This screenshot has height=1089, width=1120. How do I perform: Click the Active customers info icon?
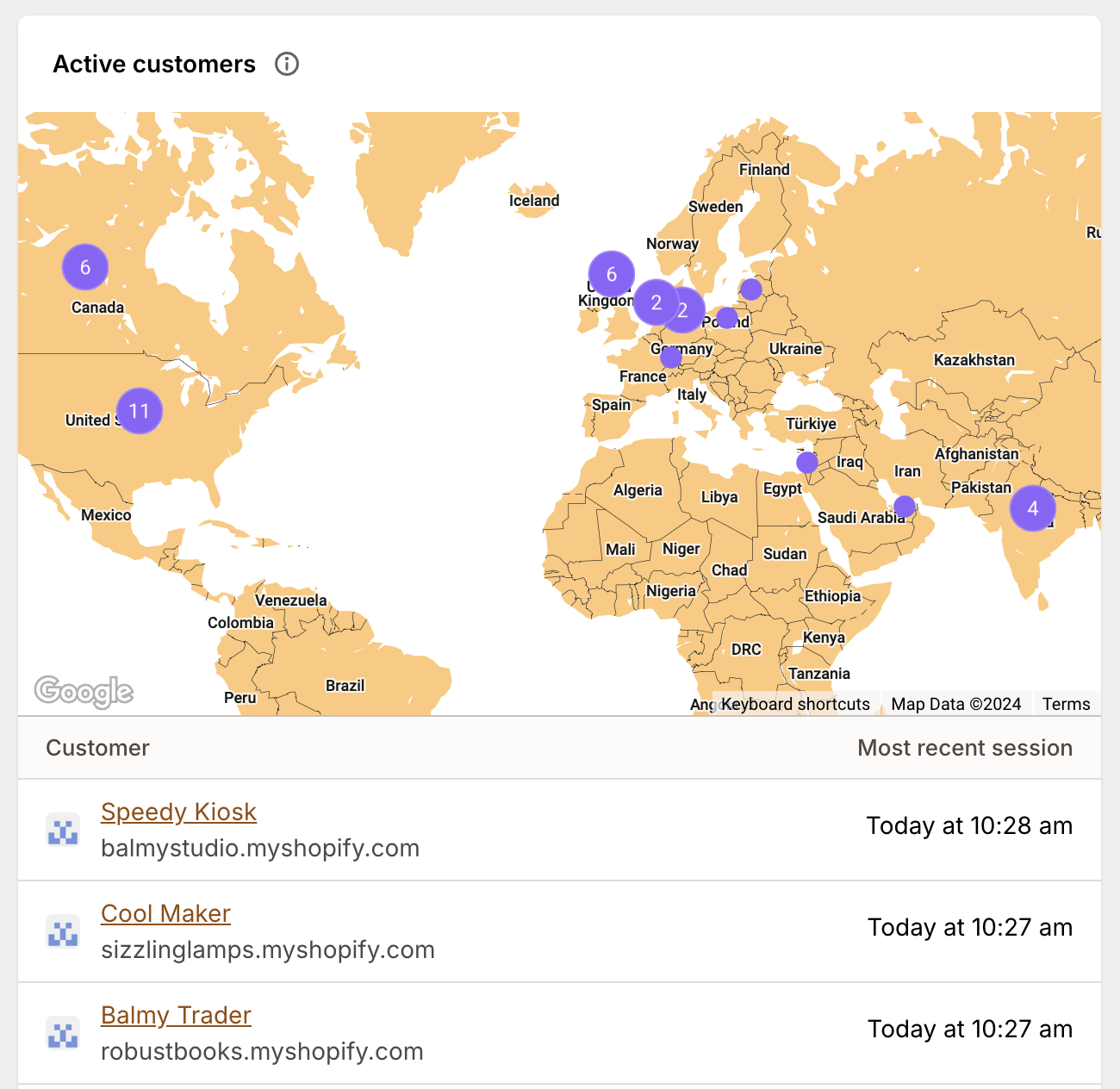(x=288, y=64)
